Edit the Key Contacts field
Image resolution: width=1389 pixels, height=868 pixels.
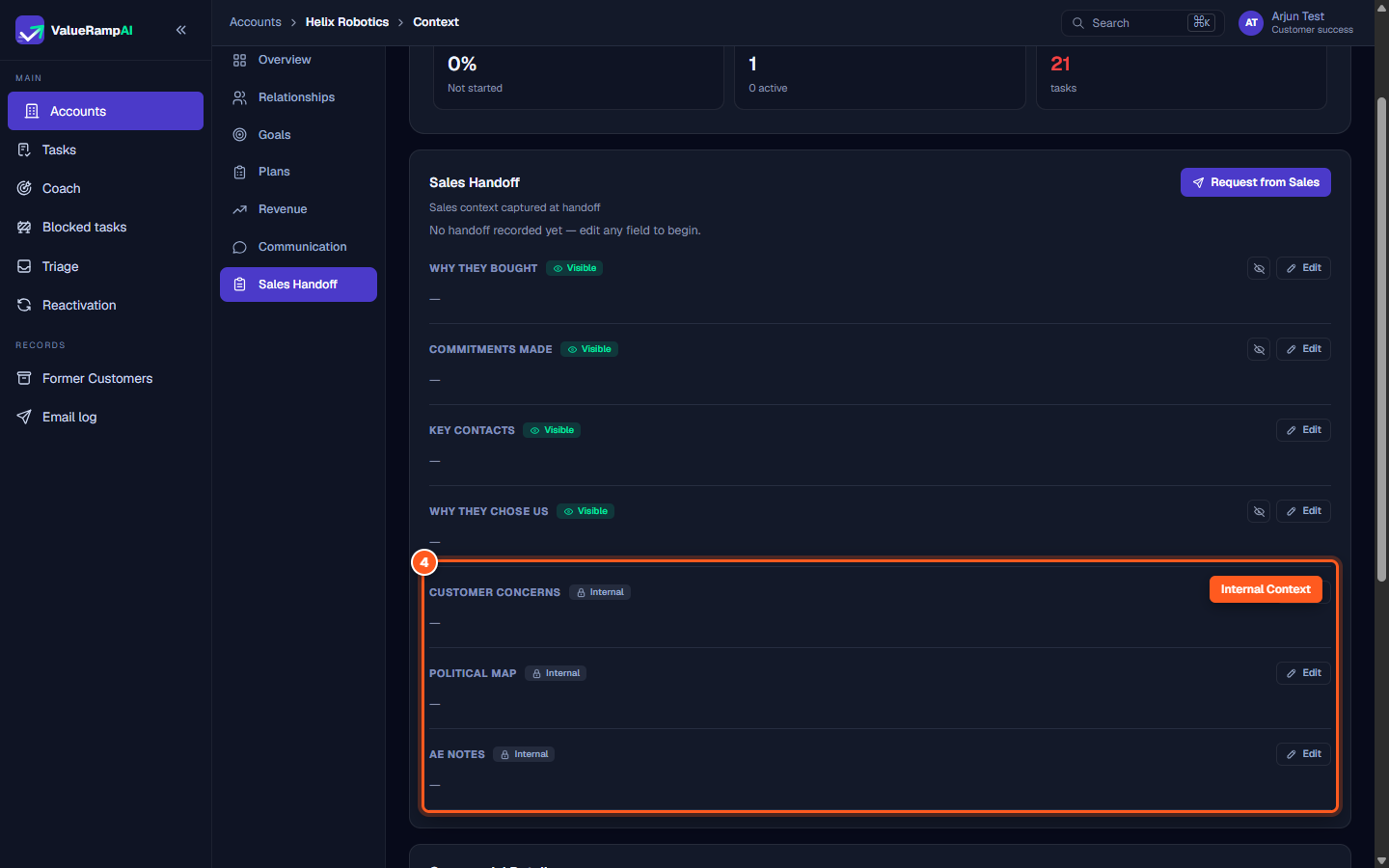coord(1303,430)
